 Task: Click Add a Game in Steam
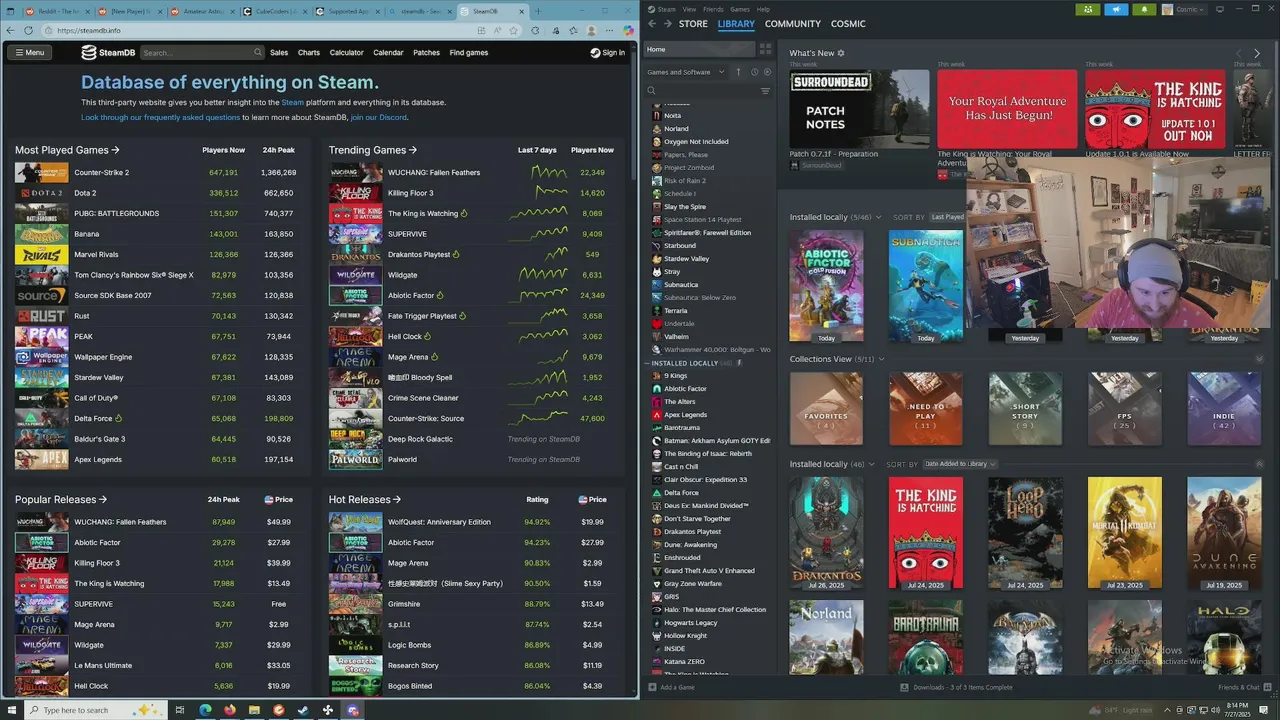671,687
